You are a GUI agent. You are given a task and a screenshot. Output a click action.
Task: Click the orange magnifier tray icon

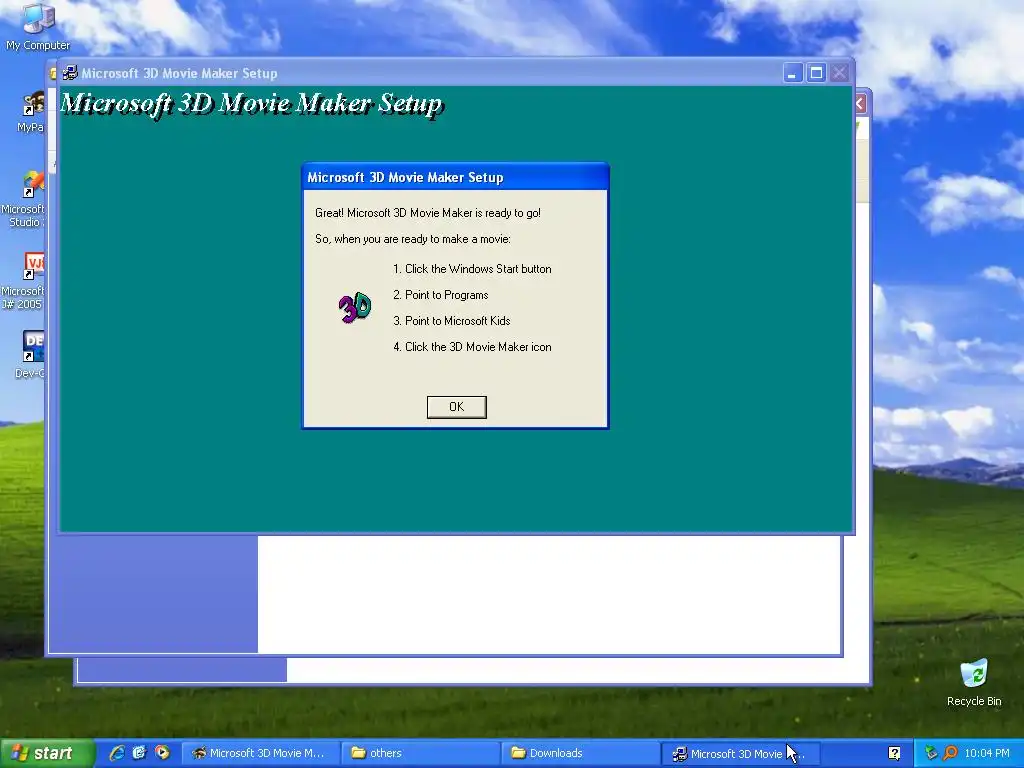click(950, 753)
